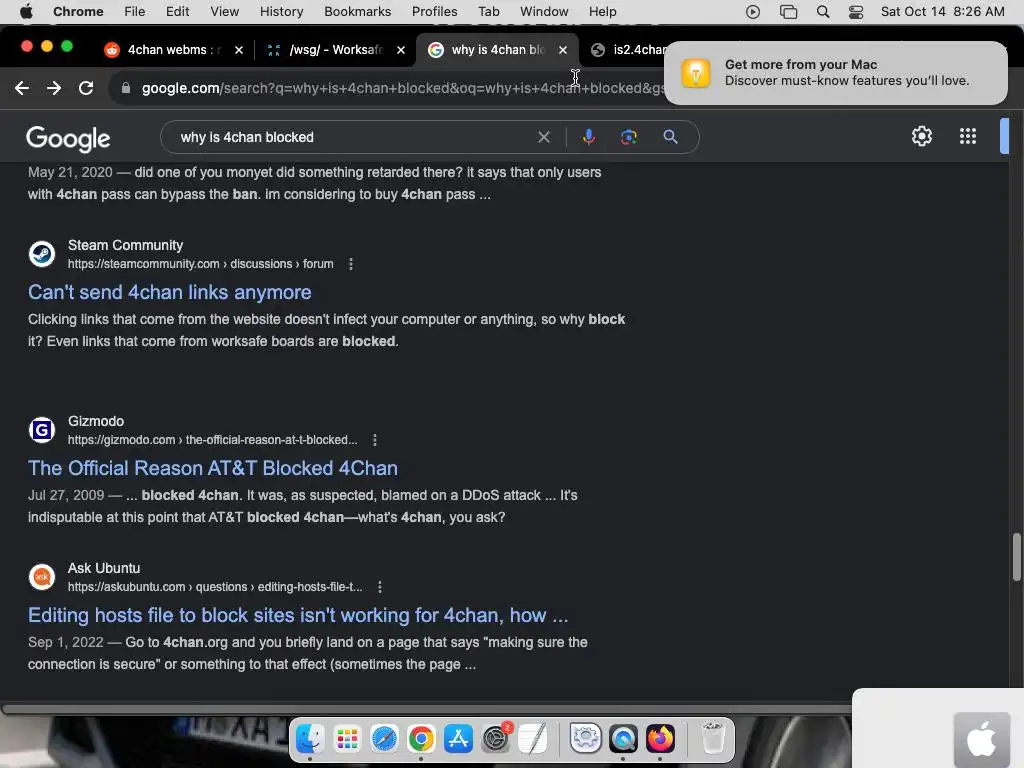Open Firefox from the dock
The height and width of the screenshot is (768, 1024).
point(660,739)
